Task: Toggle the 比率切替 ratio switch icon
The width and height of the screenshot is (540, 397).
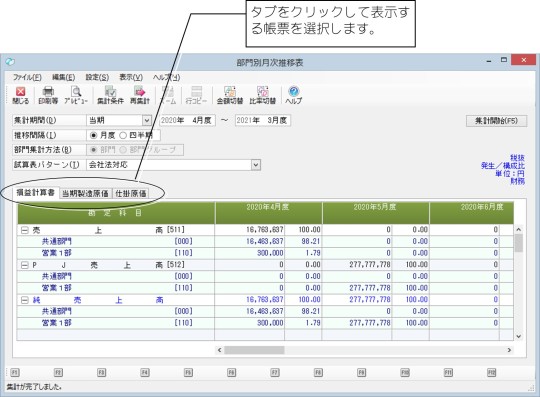Action: tap(262, 95)
